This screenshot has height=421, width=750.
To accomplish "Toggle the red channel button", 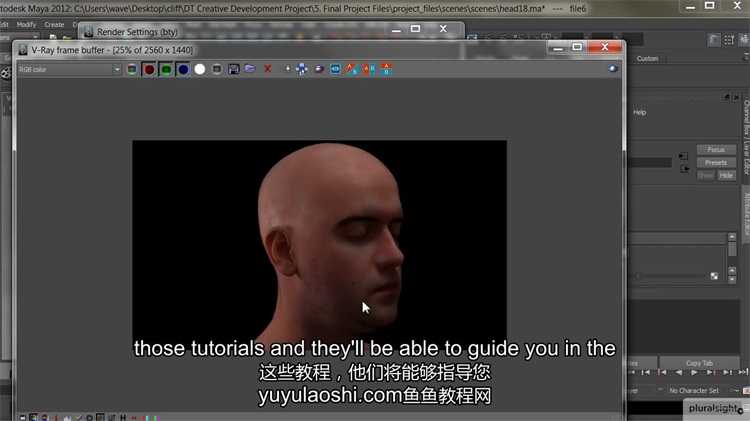I will [149, 69].
